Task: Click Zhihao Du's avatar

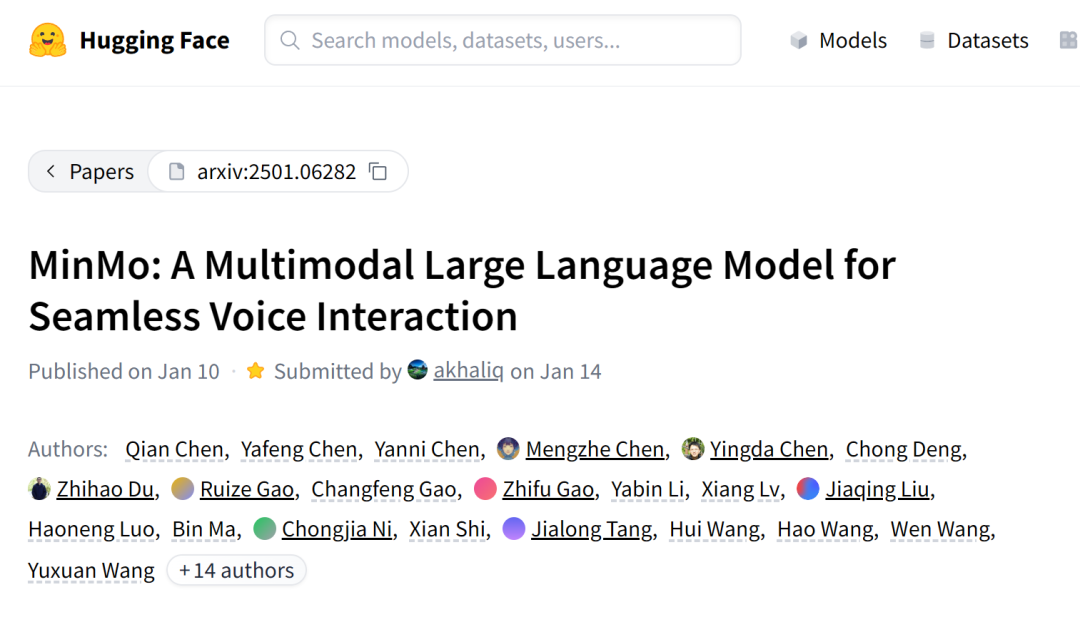Action: (x=40, y=488)
